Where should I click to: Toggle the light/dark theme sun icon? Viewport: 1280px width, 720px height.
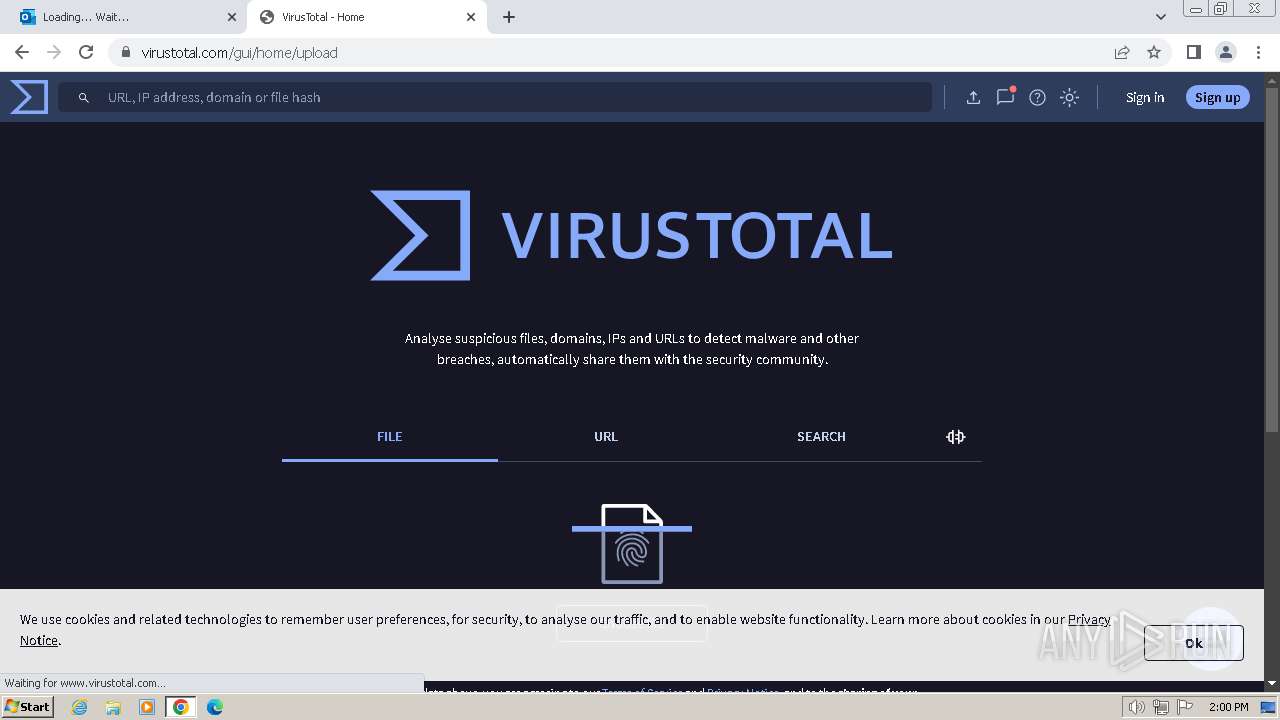click(1069, 97)
